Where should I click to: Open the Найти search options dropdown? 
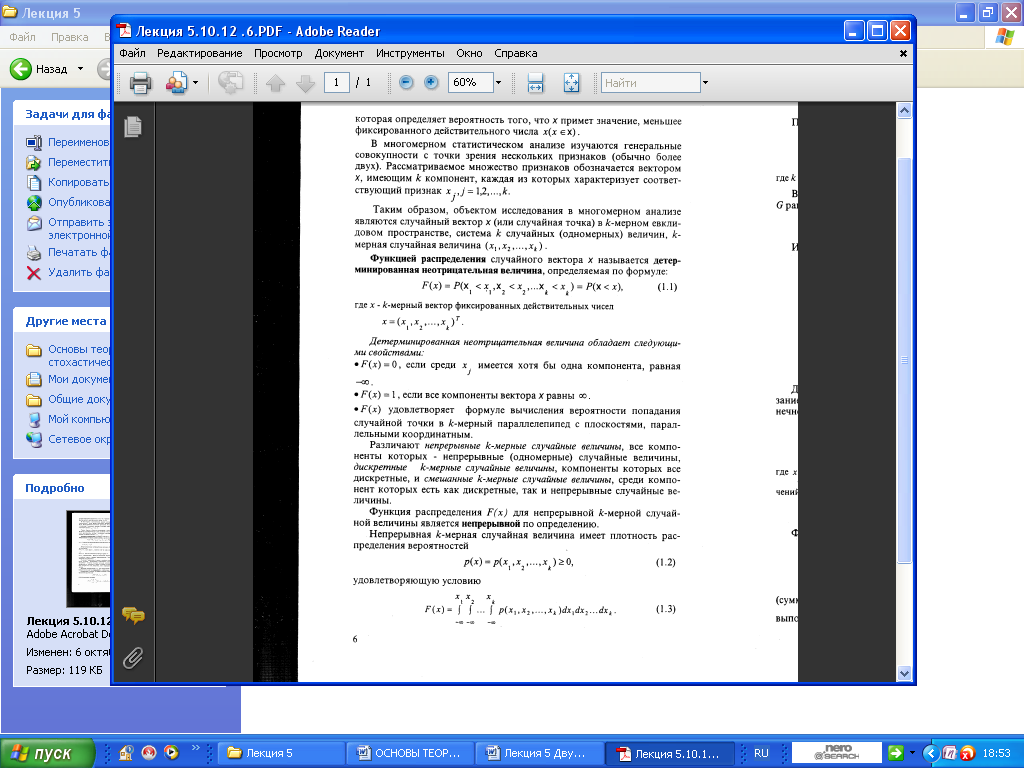point(705,83)
